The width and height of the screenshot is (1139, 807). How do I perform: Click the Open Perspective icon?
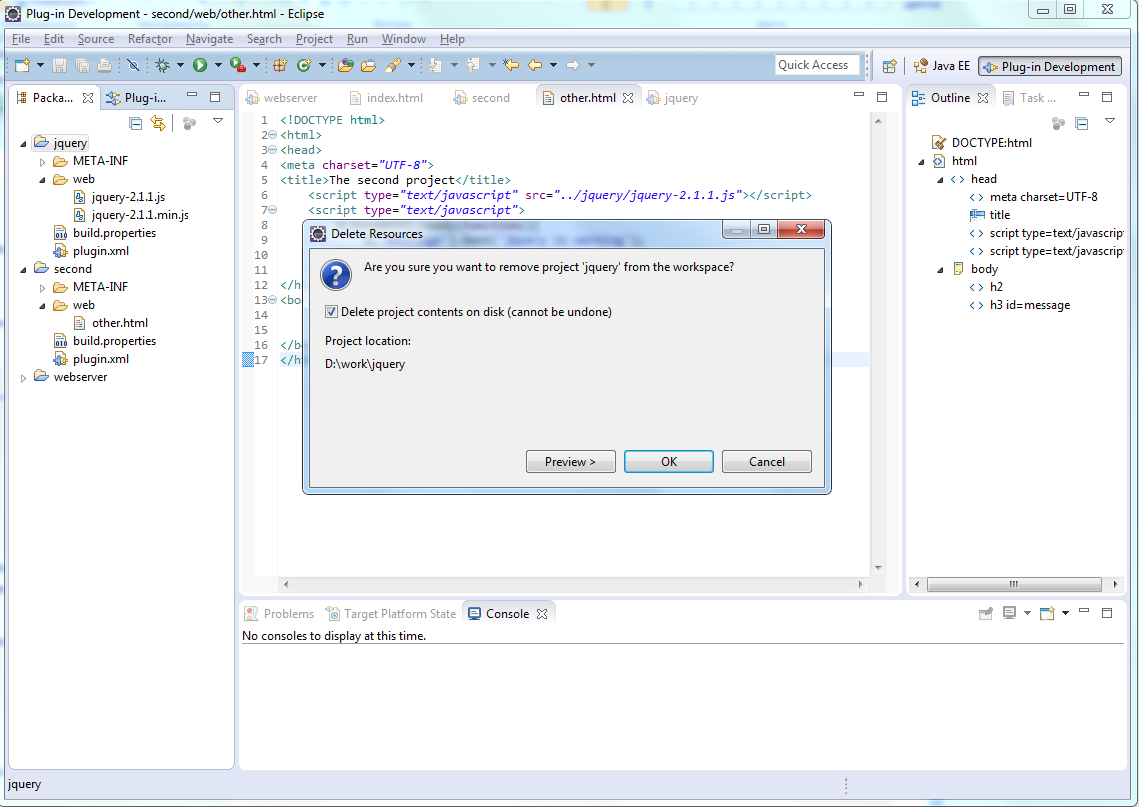889,66
